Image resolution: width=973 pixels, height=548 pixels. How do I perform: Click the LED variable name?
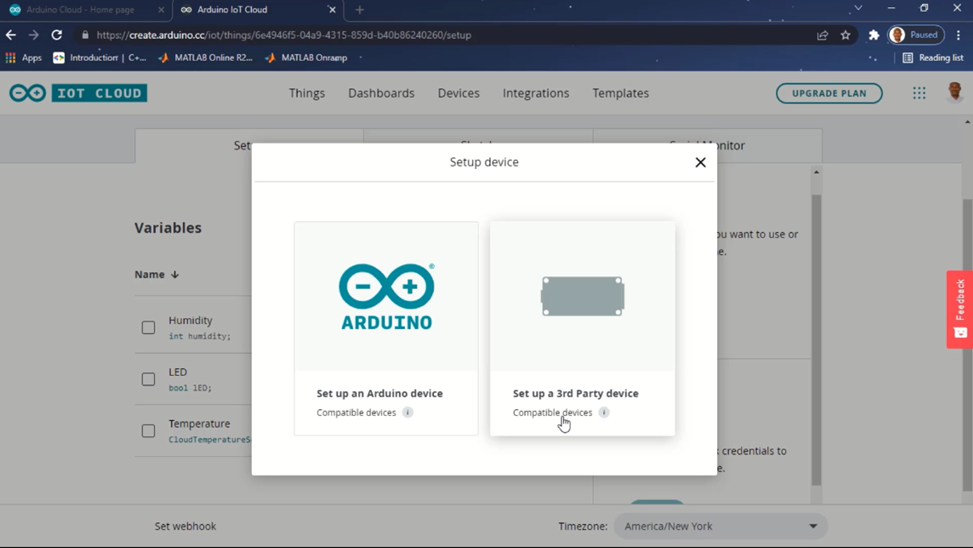177,372
